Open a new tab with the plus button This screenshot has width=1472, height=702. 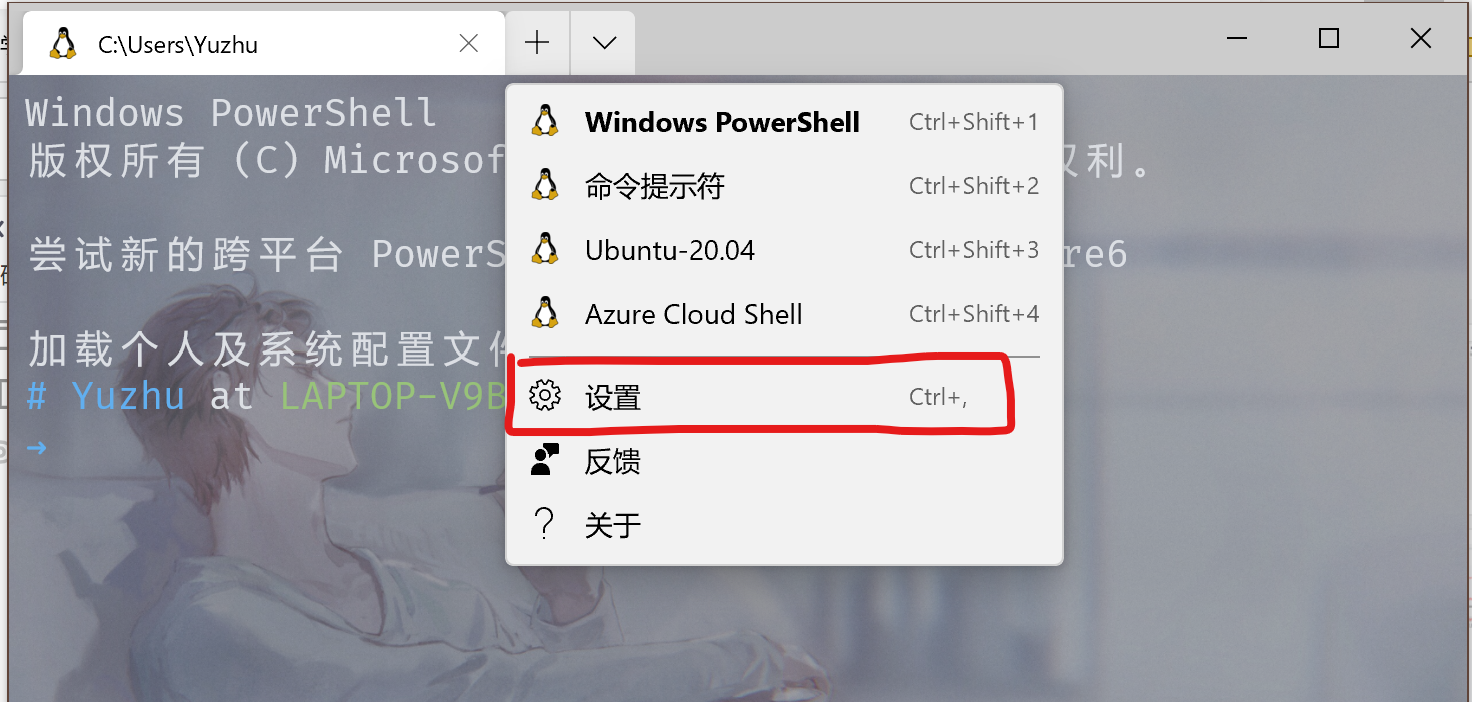pos(537,42)
